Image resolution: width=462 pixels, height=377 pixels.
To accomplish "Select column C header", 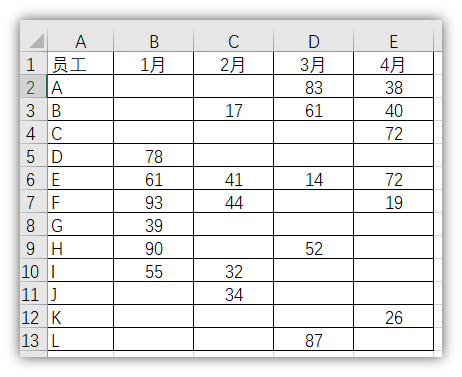I will click(x=234, y=41).
